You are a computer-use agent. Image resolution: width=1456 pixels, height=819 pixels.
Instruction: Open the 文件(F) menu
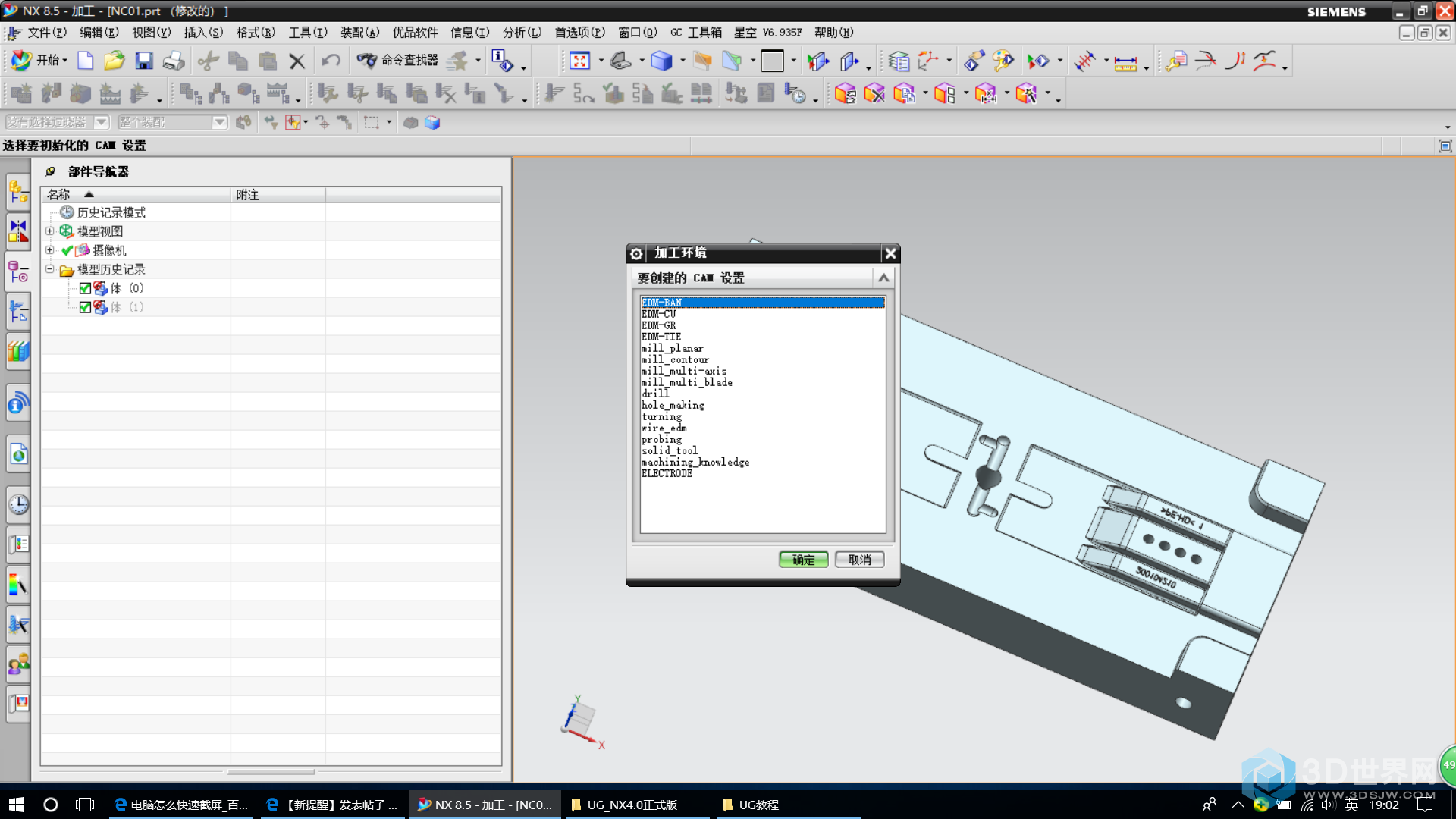tap(47, 32)
